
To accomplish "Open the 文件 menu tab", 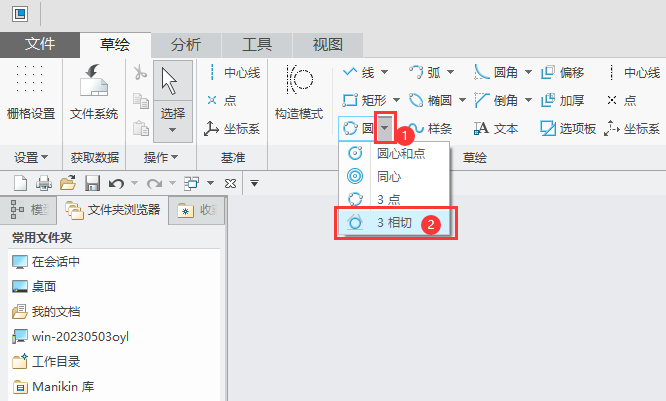I will 40,45.
